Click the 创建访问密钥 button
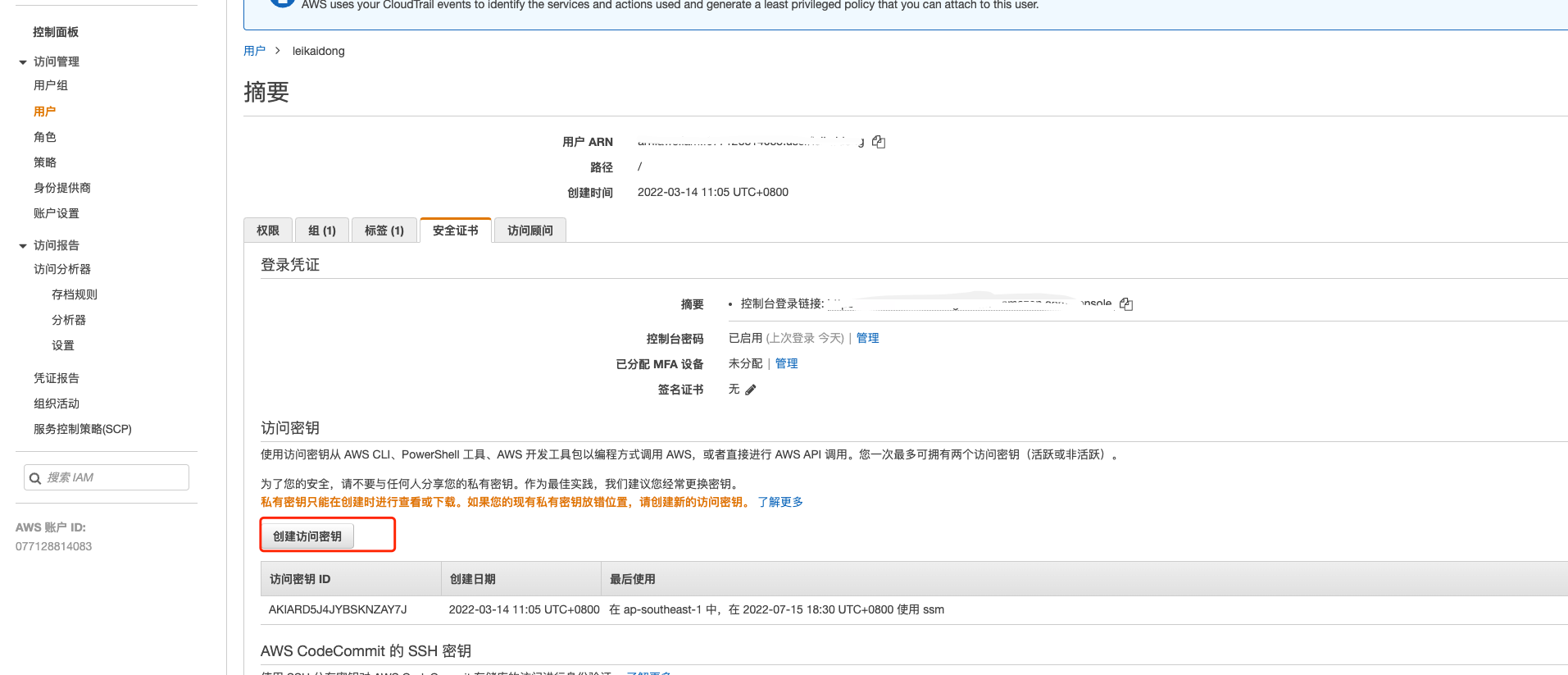The width and height of the screenshot is (1568, 675). pos(307,536)
